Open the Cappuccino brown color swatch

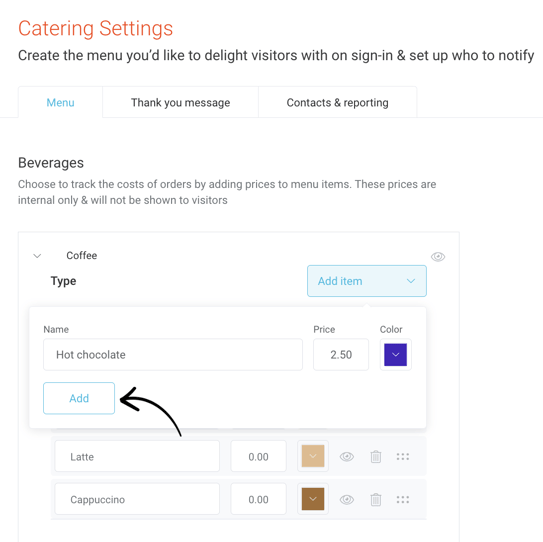pyautogui.click(x=313, y=499)
